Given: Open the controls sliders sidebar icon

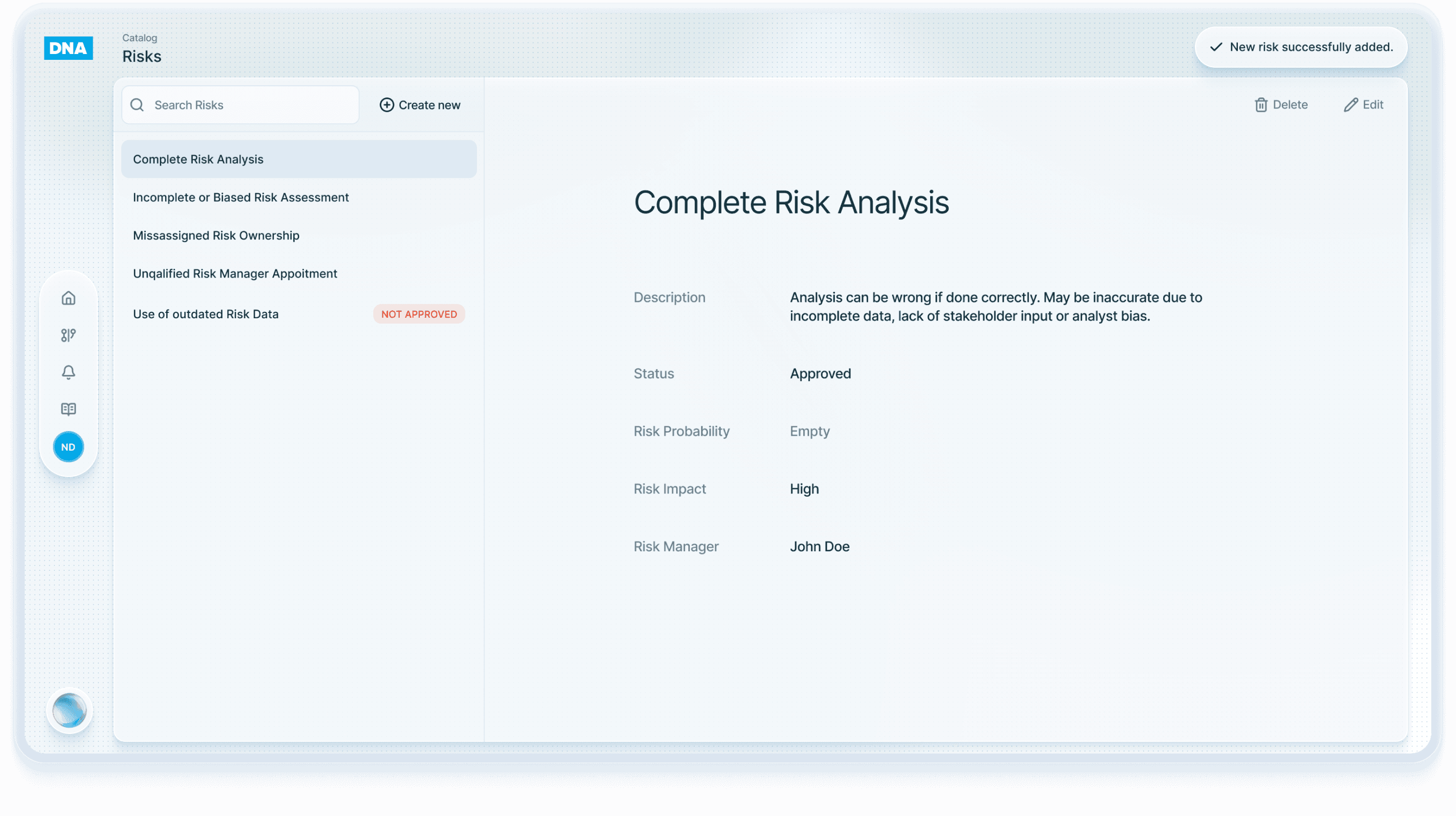Looking at the screenshot, I should coord(68,335).
